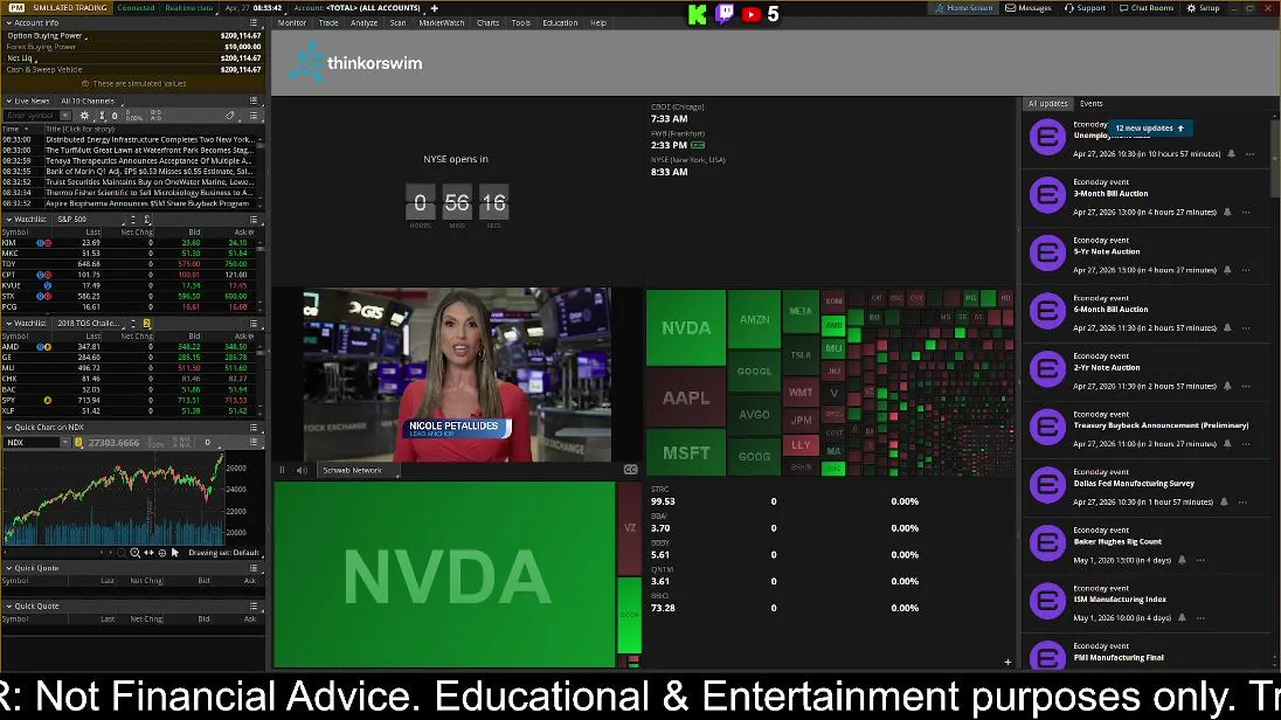Click the bell icon for 3-Month Bill Auction
This screenshot has width=1281, height=720.
[x=1227, y=212]
